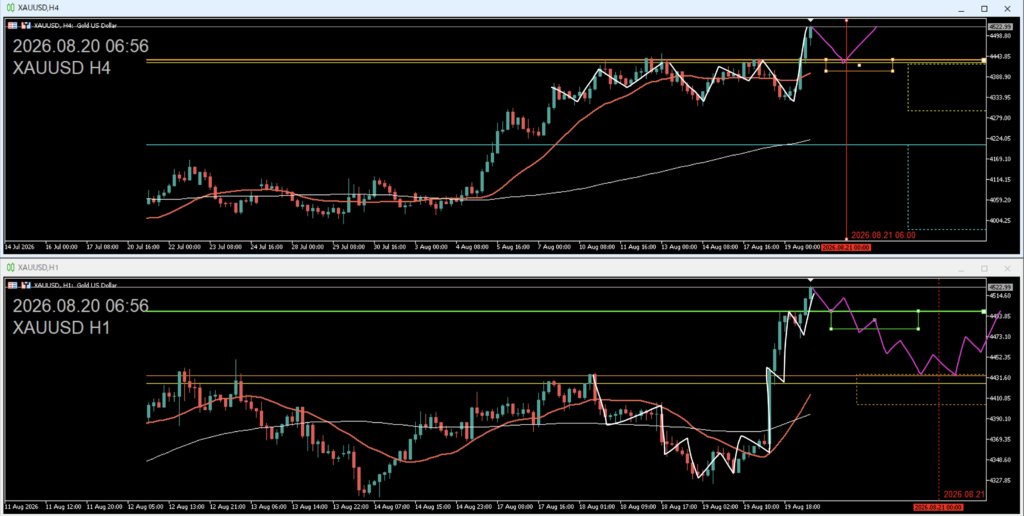The width and height of the screenshot is (1024, 516).
Task: Select the chart shift triangle on H1 chart
Action: [x=810, y=281]
